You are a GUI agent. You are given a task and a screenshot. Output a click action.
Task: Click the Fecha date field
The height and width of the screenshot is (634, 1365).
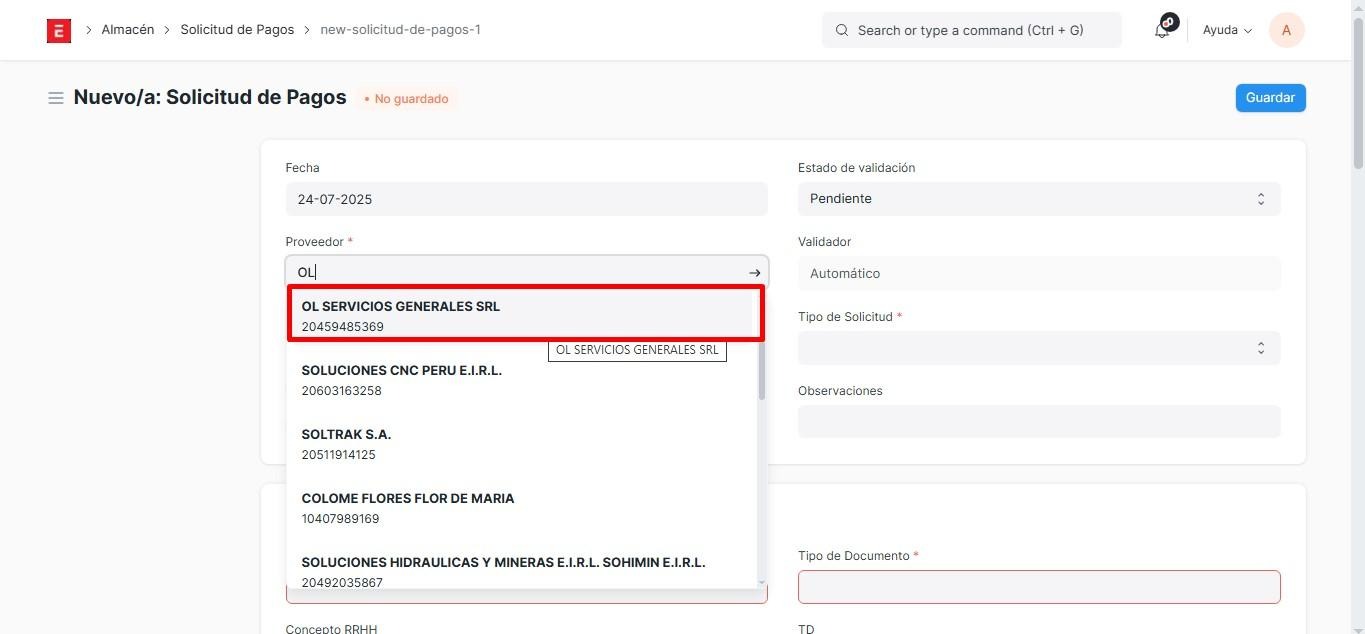click(x=526, y=199)
